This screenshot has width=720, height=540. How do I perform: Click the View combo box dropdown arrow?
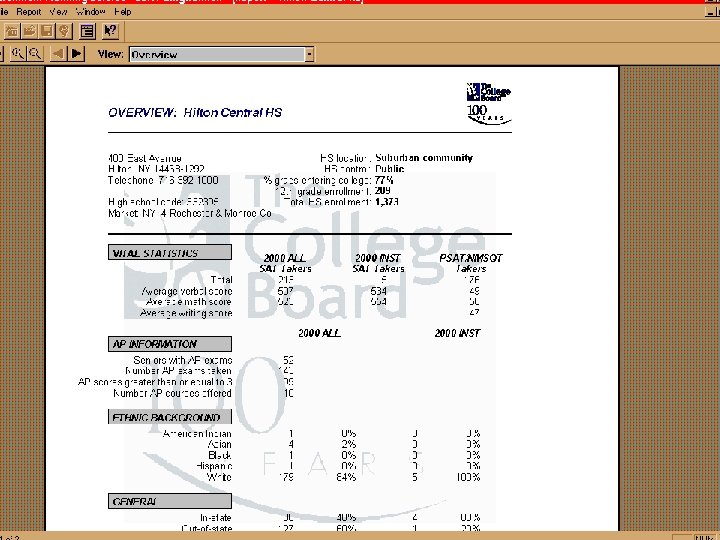click(x=309, y=54)
